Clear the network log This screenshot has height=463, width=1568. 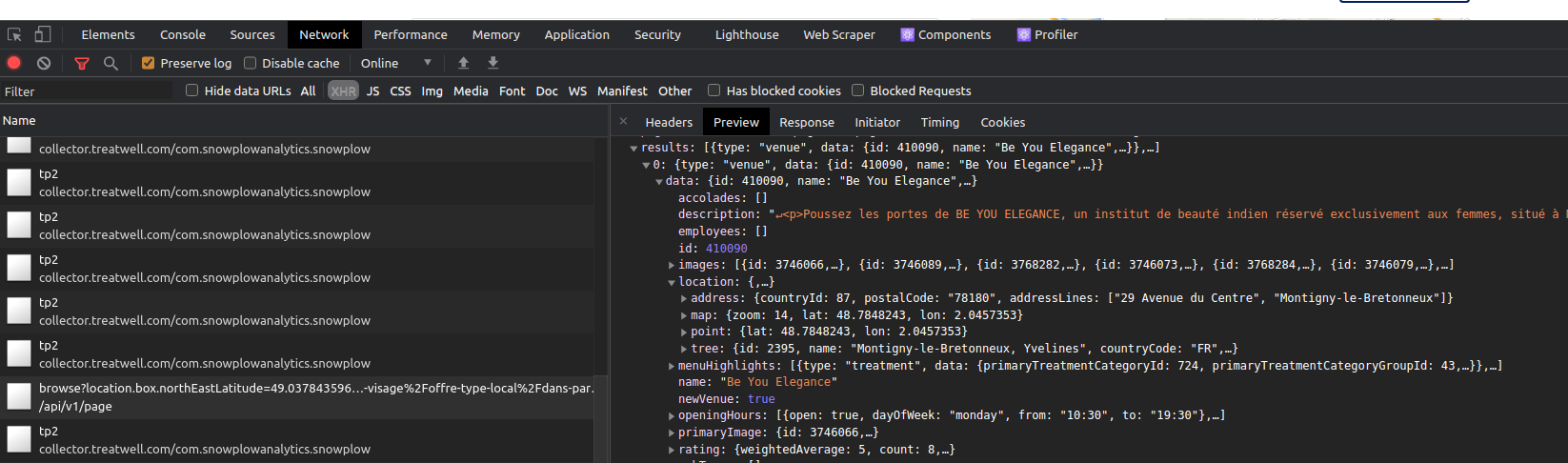[44, 63]
